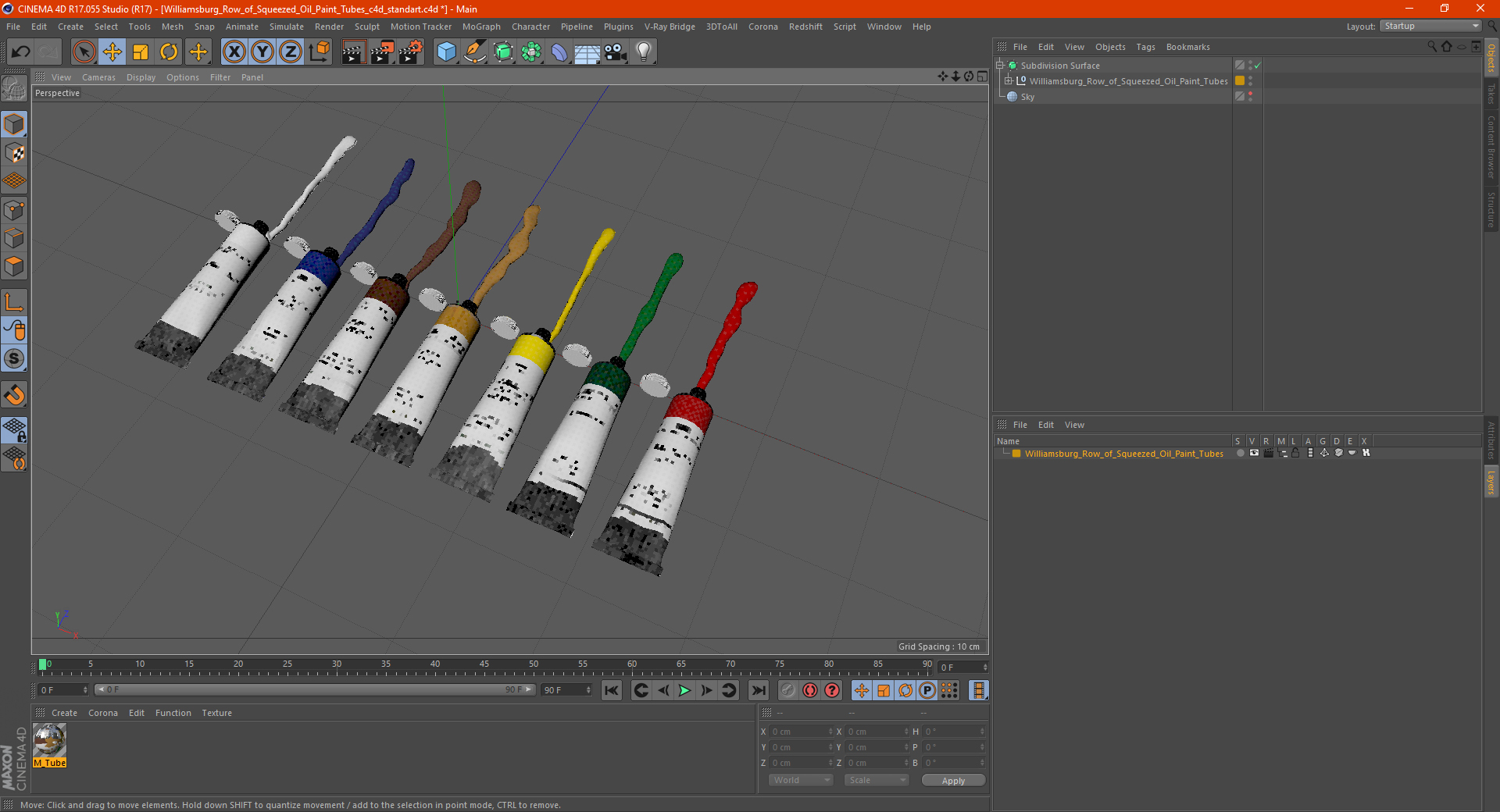Toggle Y axis lock
The image size is (1500, 812).
262,52
